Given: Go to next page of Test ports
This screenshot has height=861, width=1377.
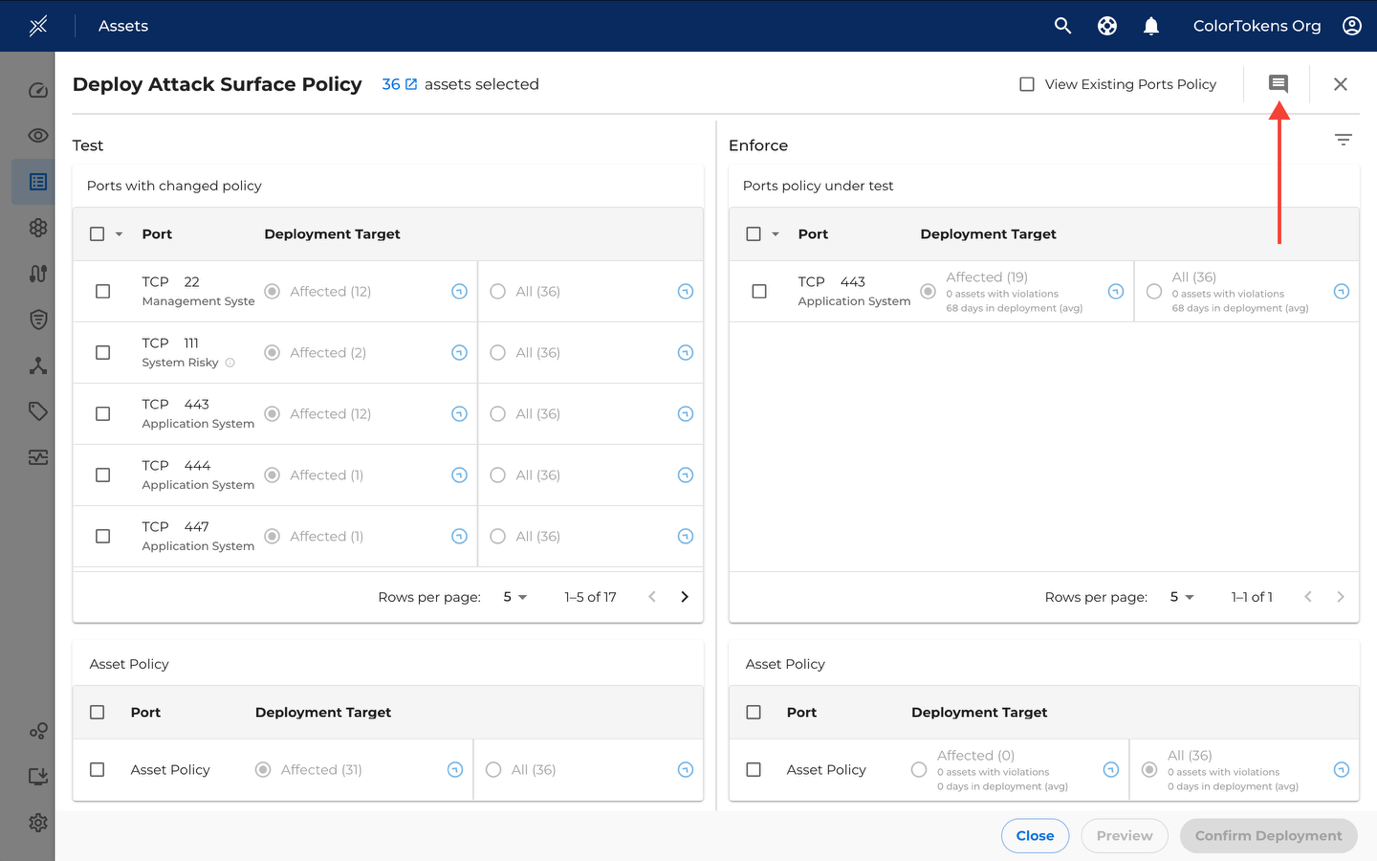Looking at the screenshot, I should (x=685, y=597).
